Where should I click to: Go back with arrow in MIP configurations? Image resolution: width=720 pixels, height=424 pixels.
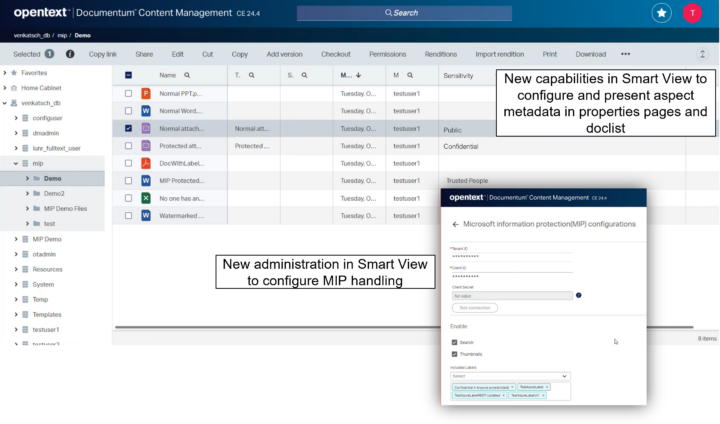click(455, 224)
